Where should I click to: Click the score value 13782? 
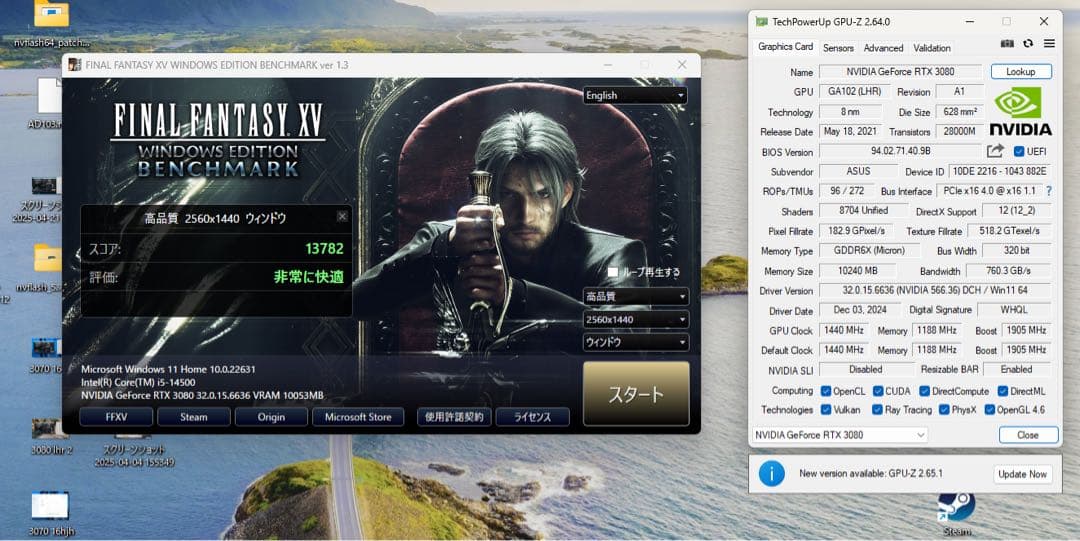[x=324, y=249]
